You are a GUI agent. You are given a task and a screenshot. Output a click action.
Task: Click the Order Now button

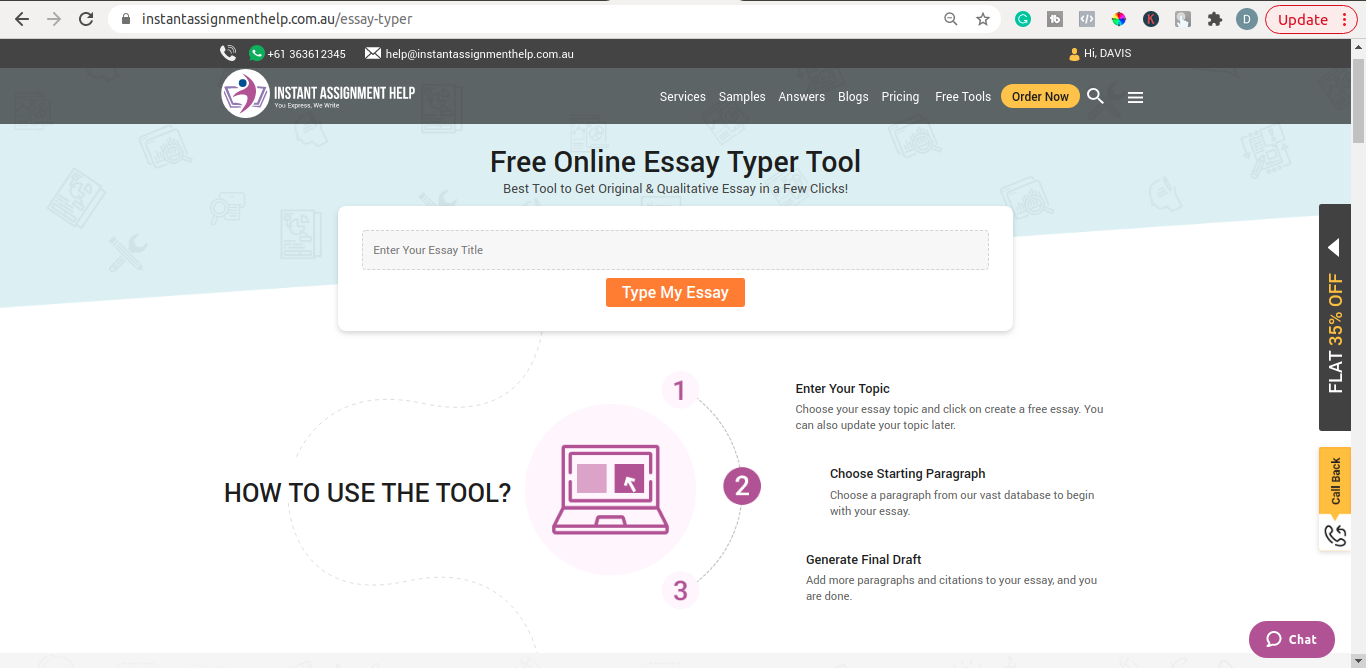point(1040,96)
